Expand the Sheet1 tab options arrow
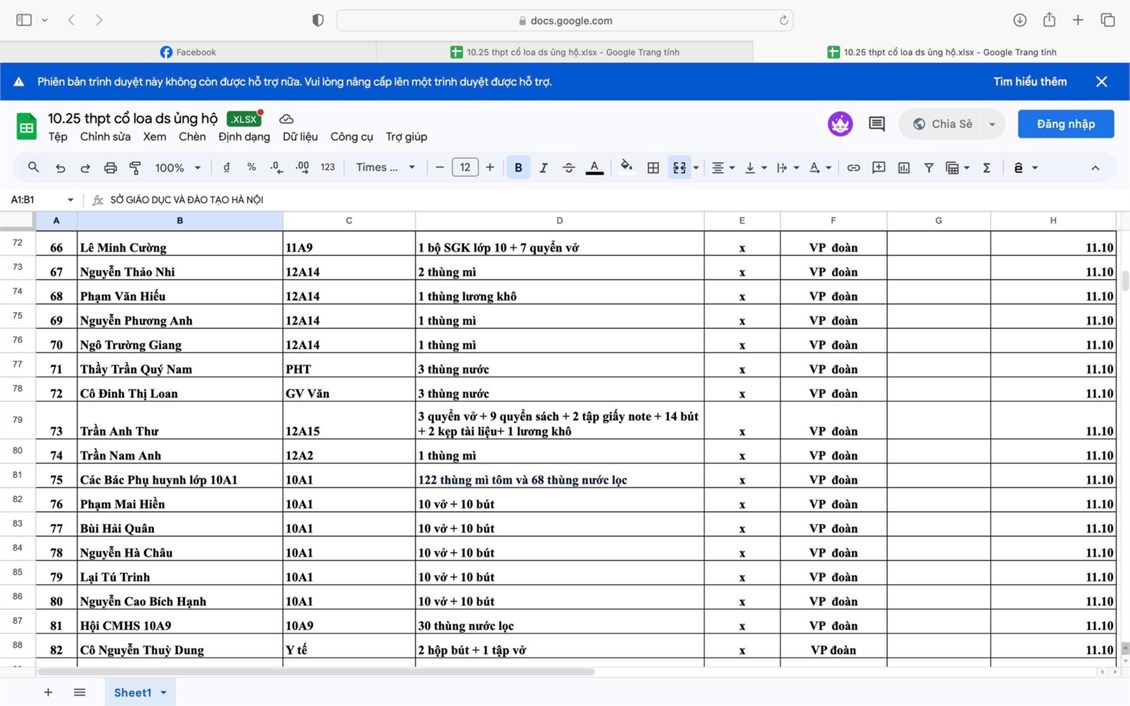 163,692
